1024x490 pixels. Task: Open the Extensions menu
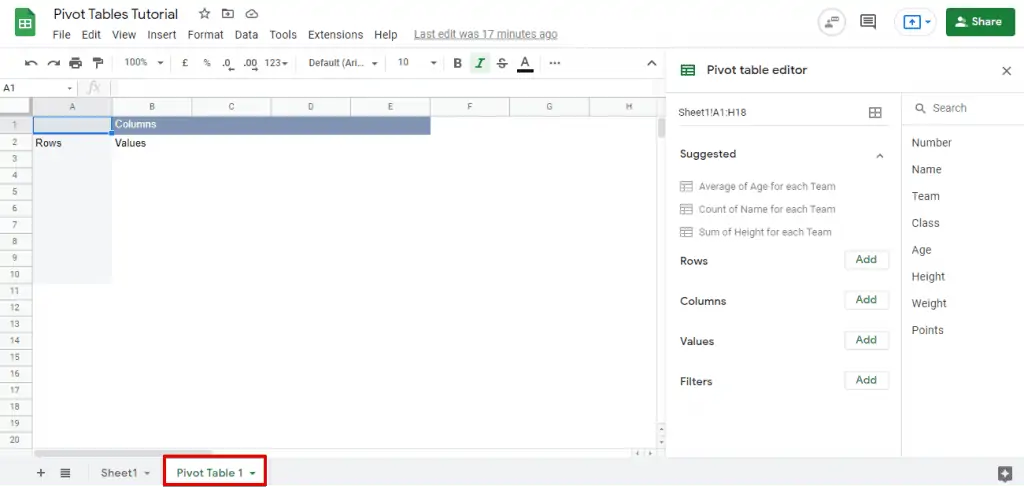click(x=336, y=35)
